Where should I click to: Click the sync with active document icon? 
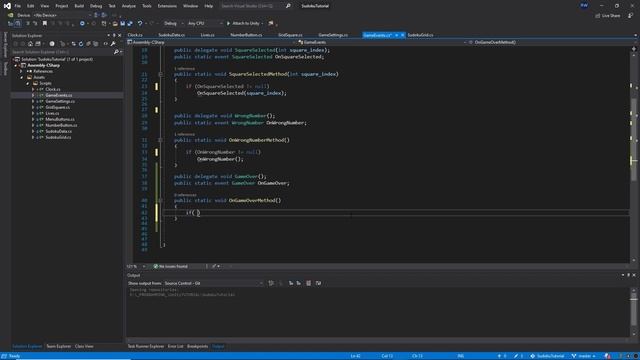click(73, 44)
